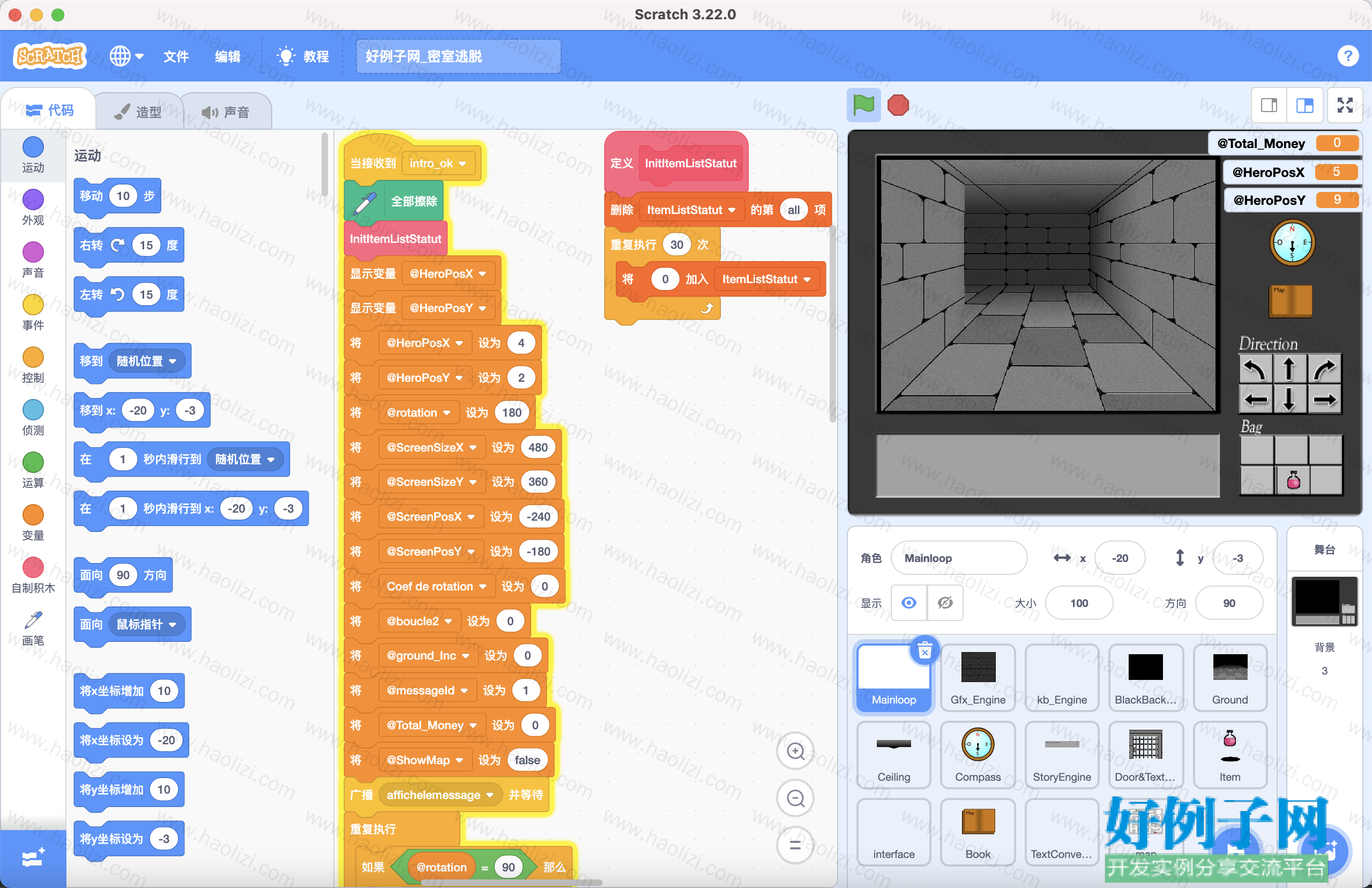Open the @rotation variable dropdown

coord(419,412)
